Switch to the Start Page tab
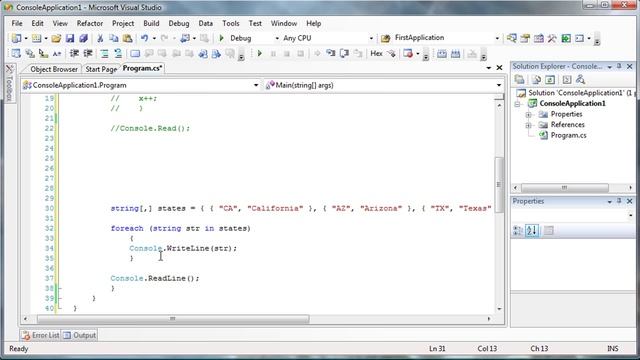The image size is (640, 360). tap(101, 69)
